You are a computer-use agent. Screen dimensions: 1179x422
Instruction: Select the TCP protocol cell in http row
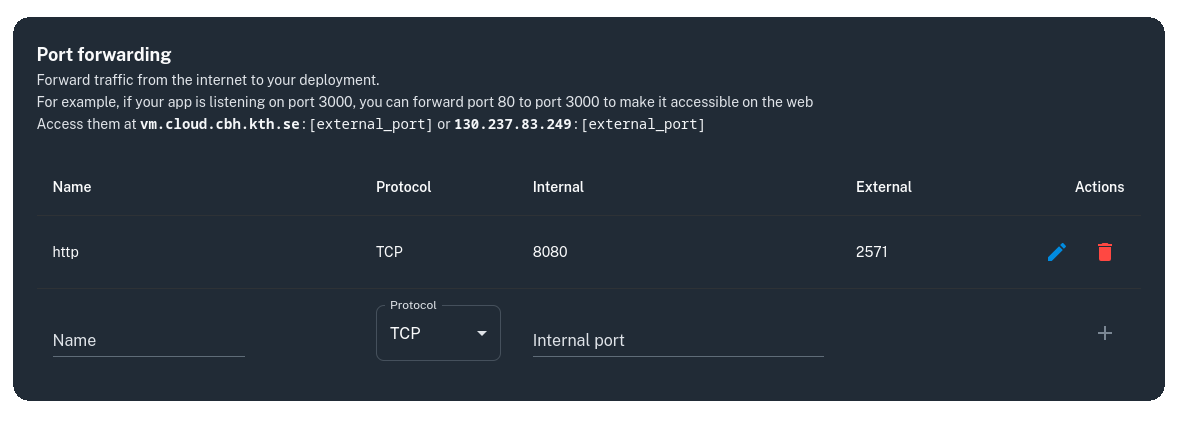click(389, 252)
